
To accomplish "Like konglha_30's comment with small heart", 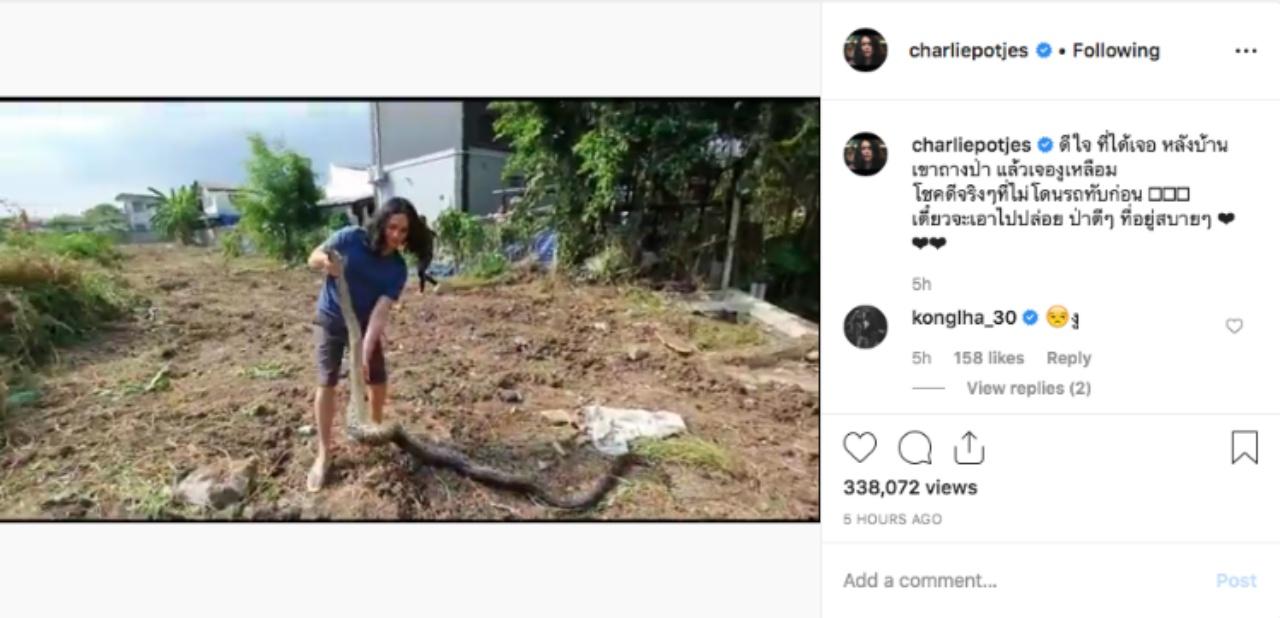I will (x=1234, y=326).
